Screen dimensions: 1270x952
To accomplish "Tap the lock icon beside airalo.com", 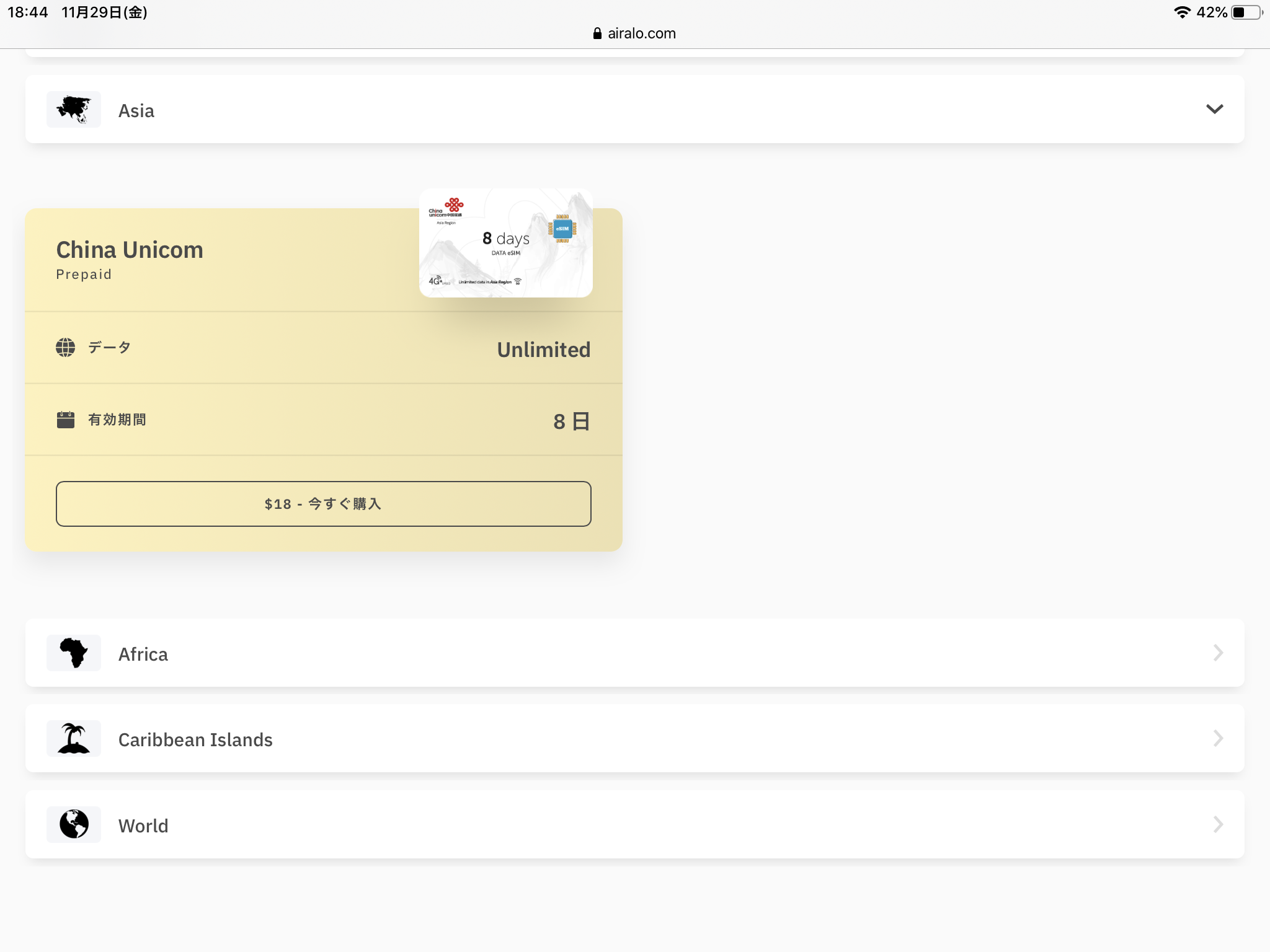I will (x=597, y=33).
